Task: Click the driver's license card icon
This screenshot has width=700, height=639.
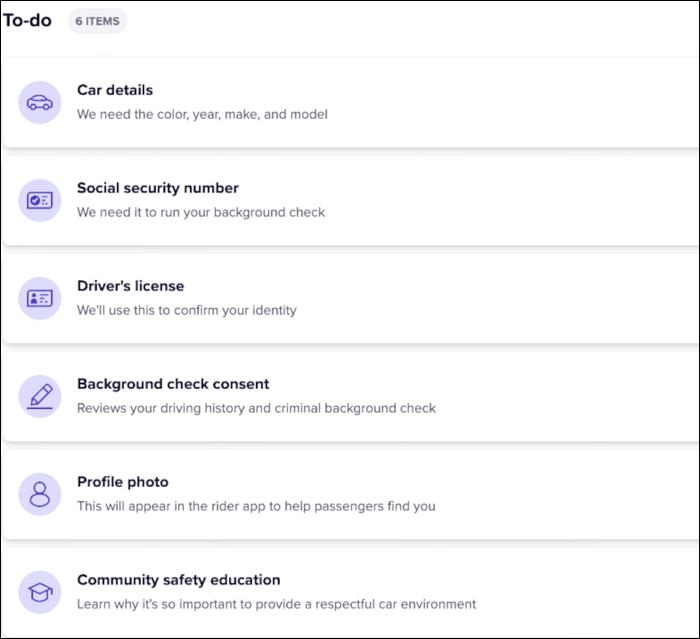Action: point(40,298)
